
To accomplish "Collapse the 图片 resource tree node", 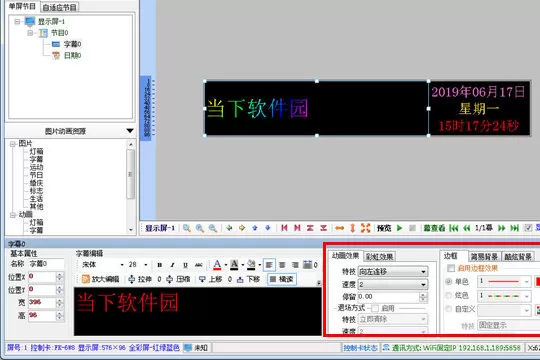I will 13,144.
